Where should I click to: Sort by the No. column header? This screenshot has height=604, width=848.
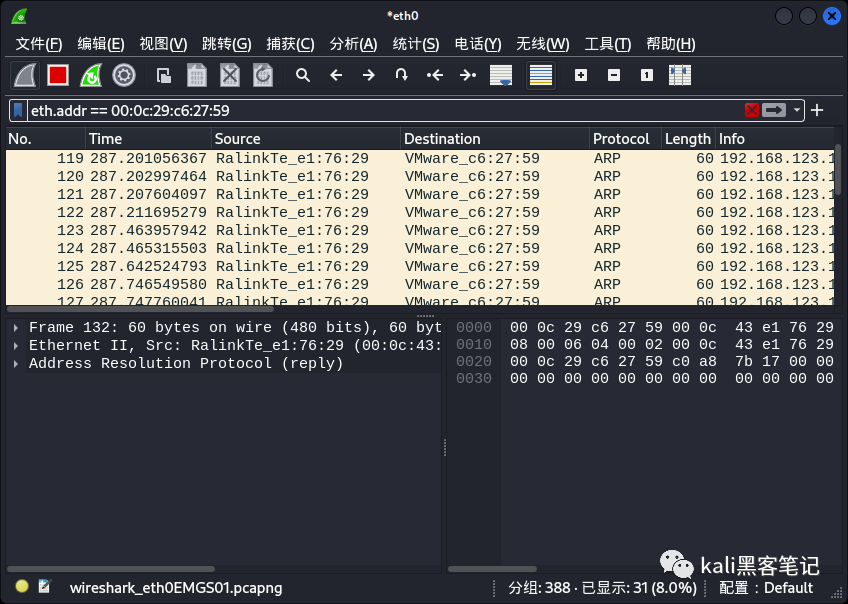45,139
